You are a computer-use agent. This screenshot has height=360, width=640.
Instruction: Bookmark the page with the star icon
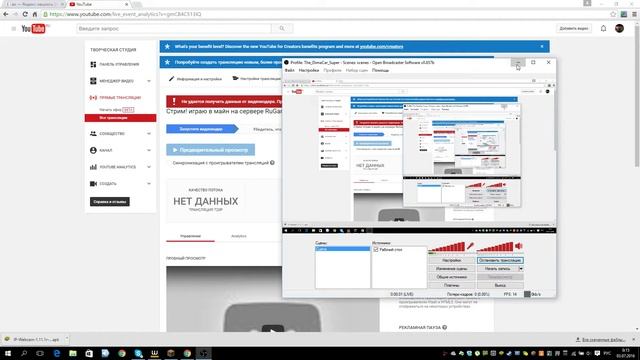pyautogui.click(x=613, y=14)
